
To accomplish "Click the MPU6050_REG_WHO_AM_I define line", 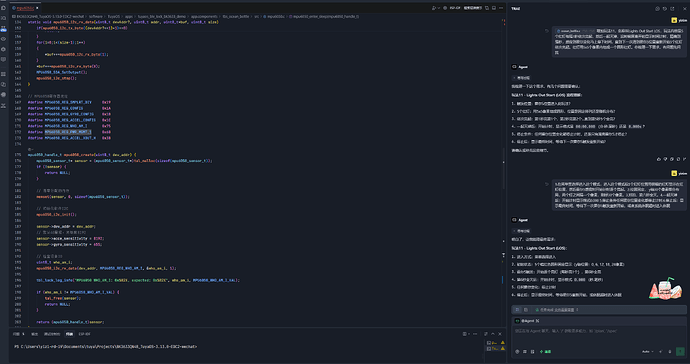I will [69, 126].
